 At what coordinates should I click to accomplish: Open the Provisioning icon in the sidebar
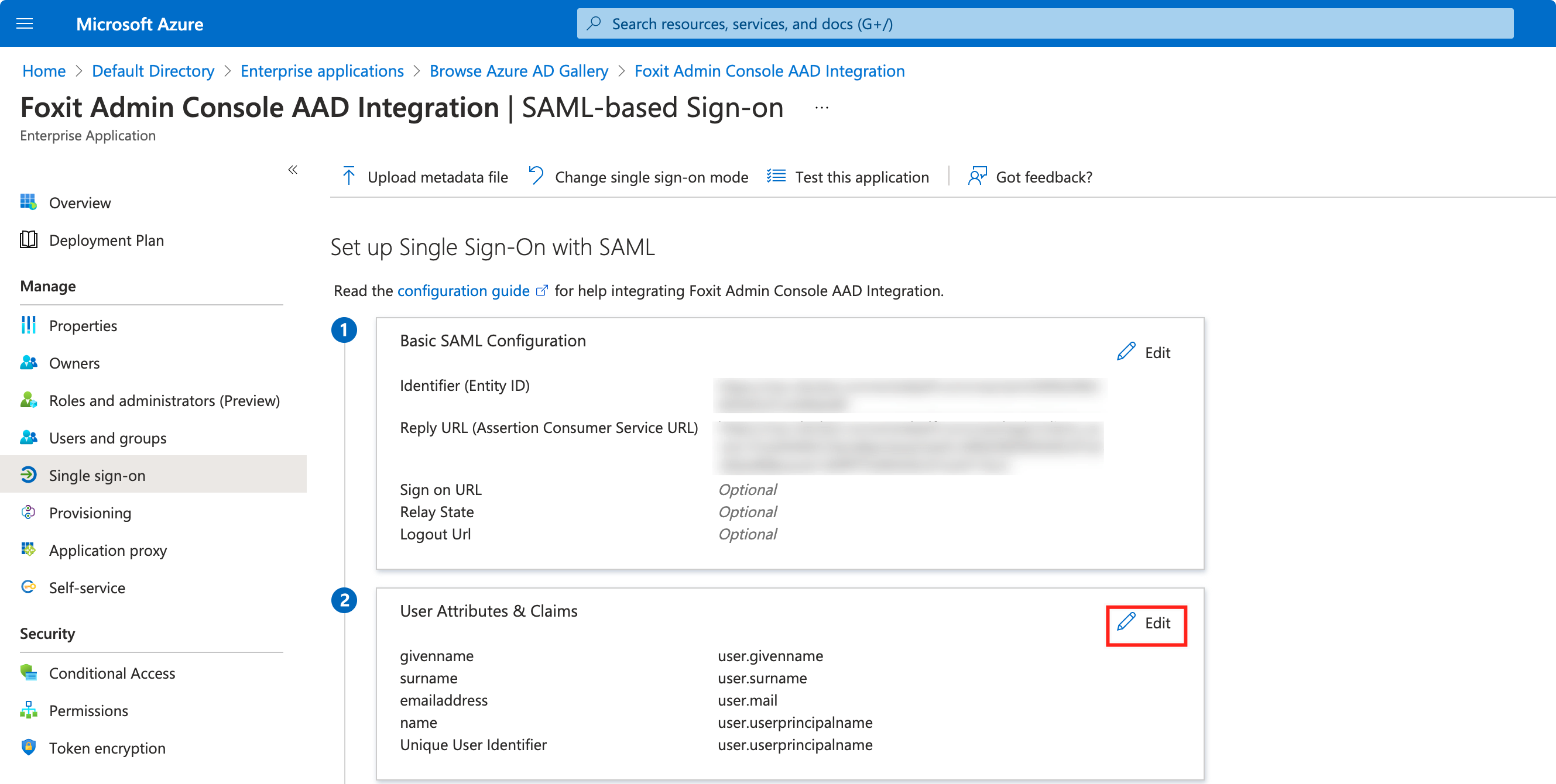[x=28, y=513]
